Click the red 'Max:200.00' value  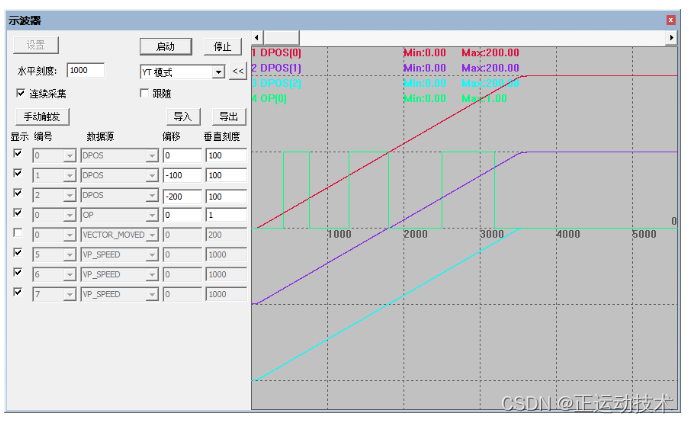point(490,53)
